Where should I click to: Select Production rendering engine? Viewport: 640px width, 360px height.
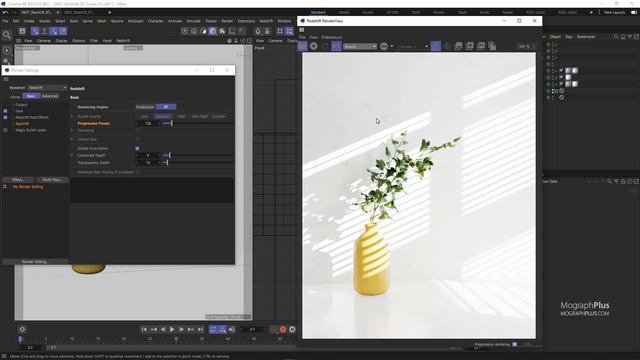tap(145, 107)
